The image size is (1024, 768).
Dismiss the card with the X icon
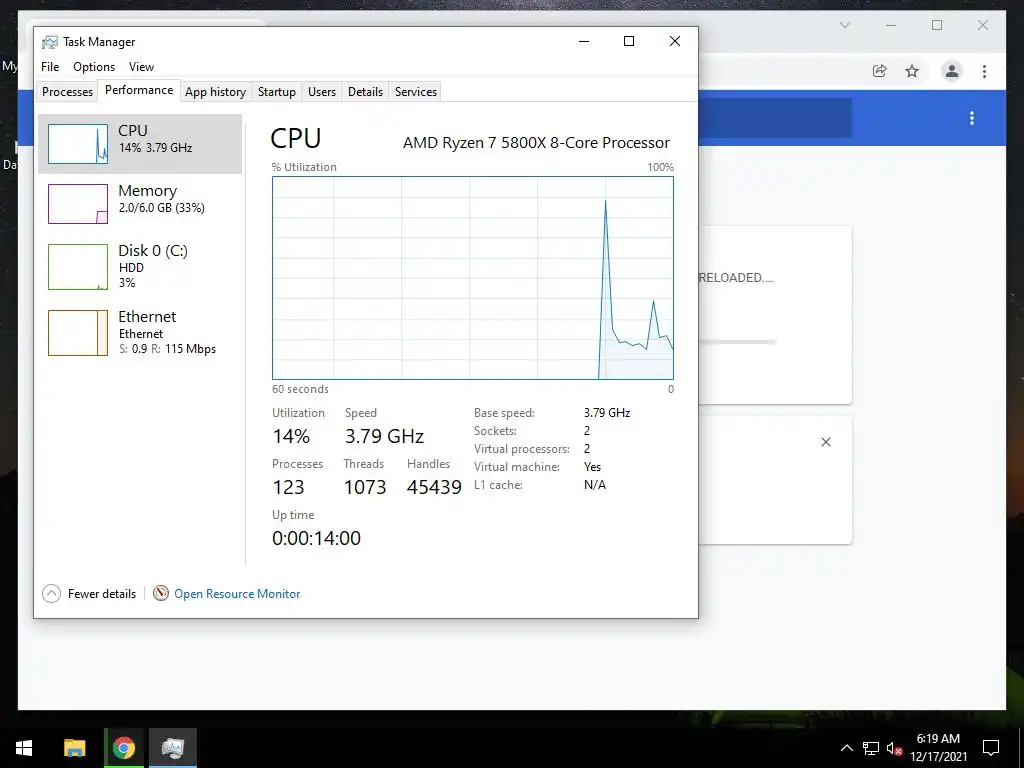pyautogui.click(x=825, y=442)
